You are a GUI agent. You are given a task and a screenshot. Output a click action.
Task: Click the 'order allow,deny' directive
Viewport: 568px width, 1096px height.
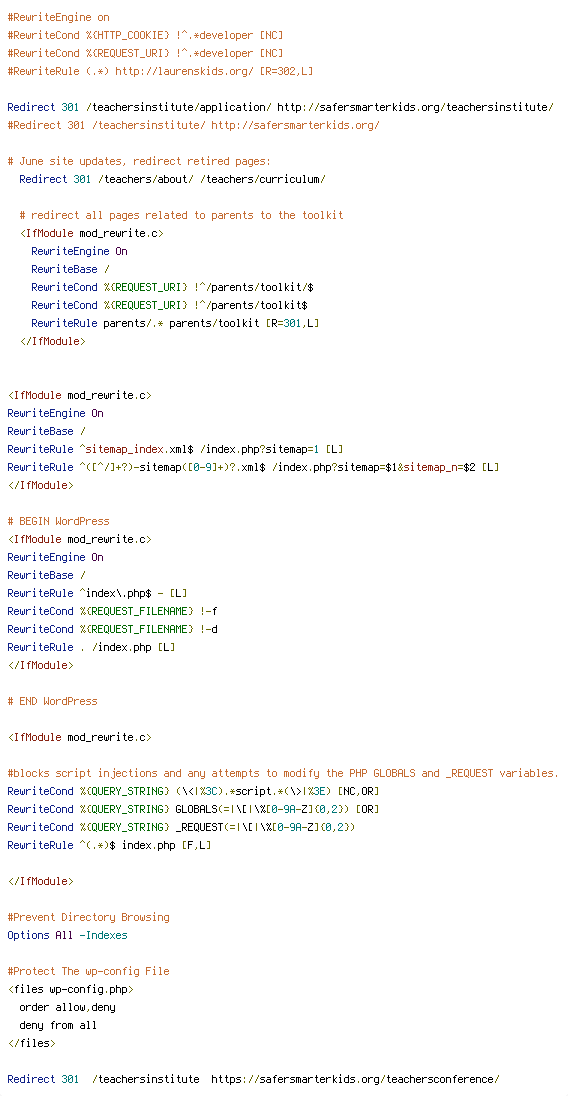pyautogui.click(x=68, y=1007)
